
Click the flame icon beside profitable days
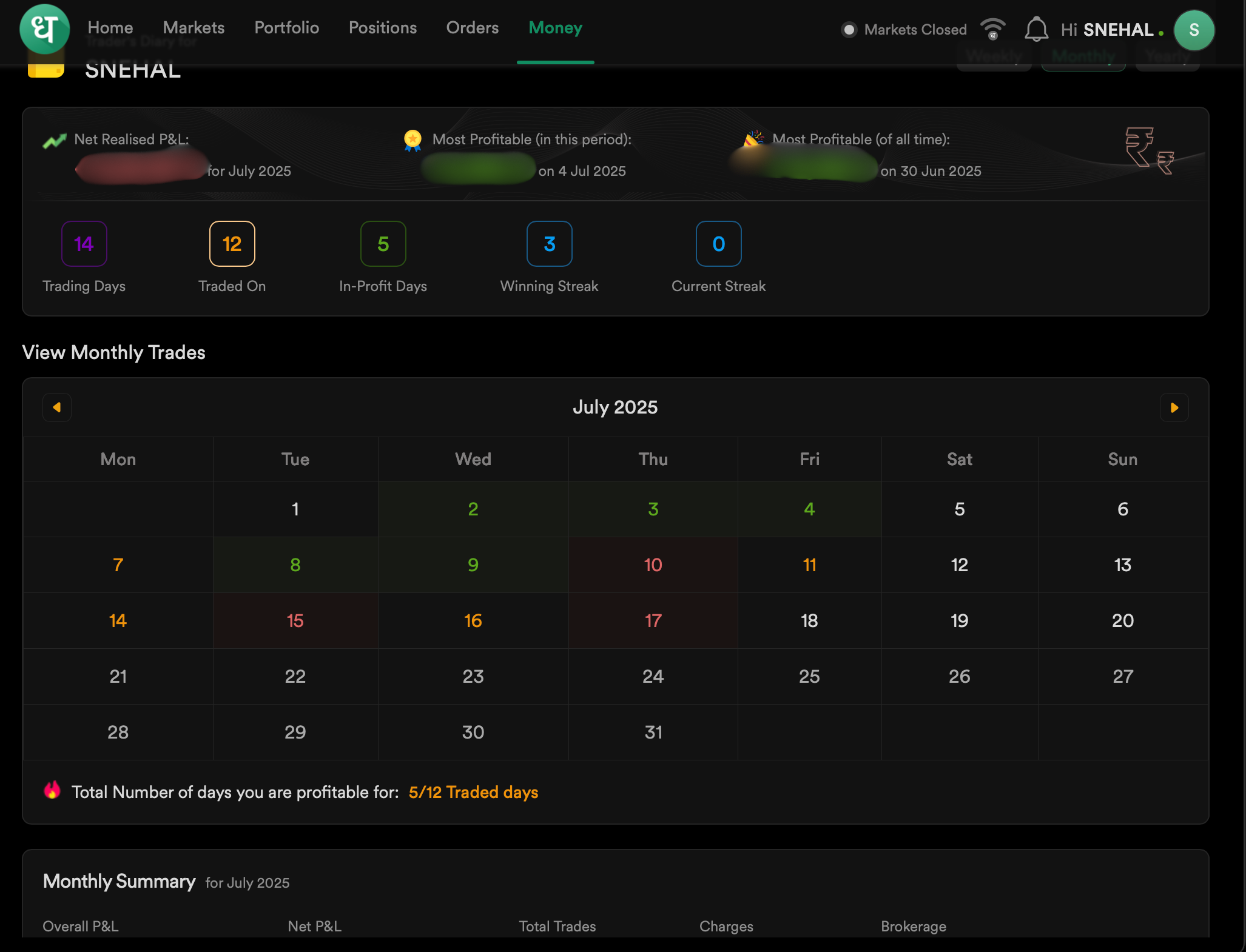[x=52, y=790]
